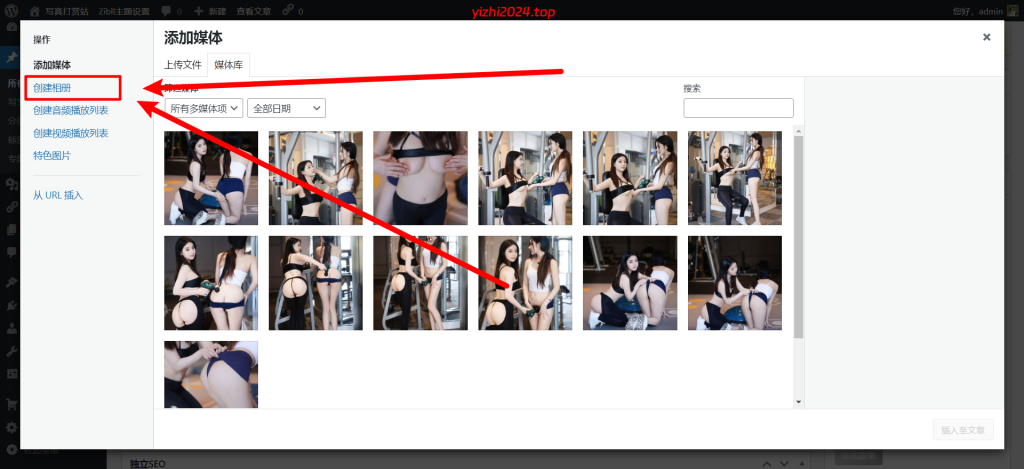
Task: Open shopping cart icon in sidebar
Action: coord(11,405)
